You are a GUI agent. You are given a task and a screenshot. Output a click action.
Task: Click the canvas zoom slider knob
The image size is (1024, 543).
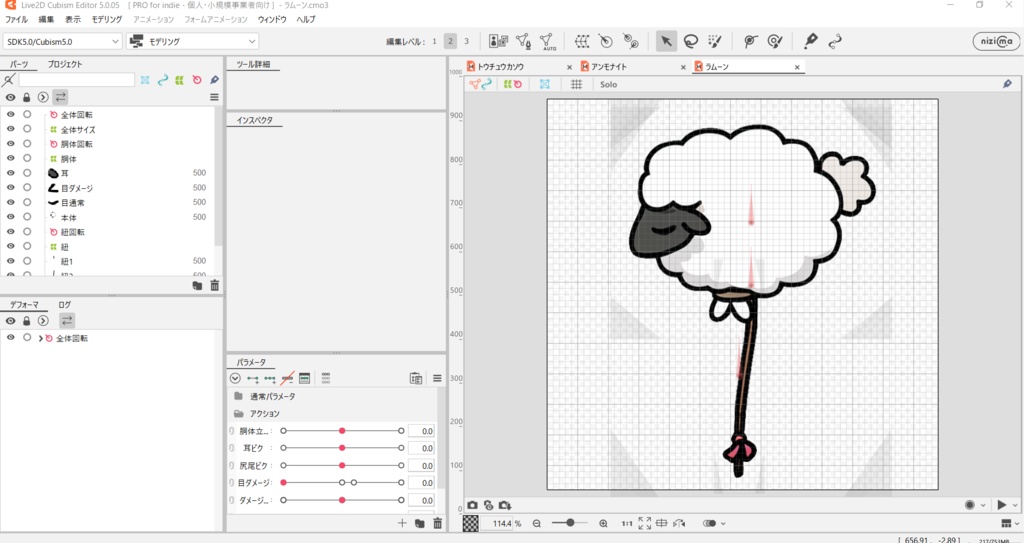coord(570,523)
